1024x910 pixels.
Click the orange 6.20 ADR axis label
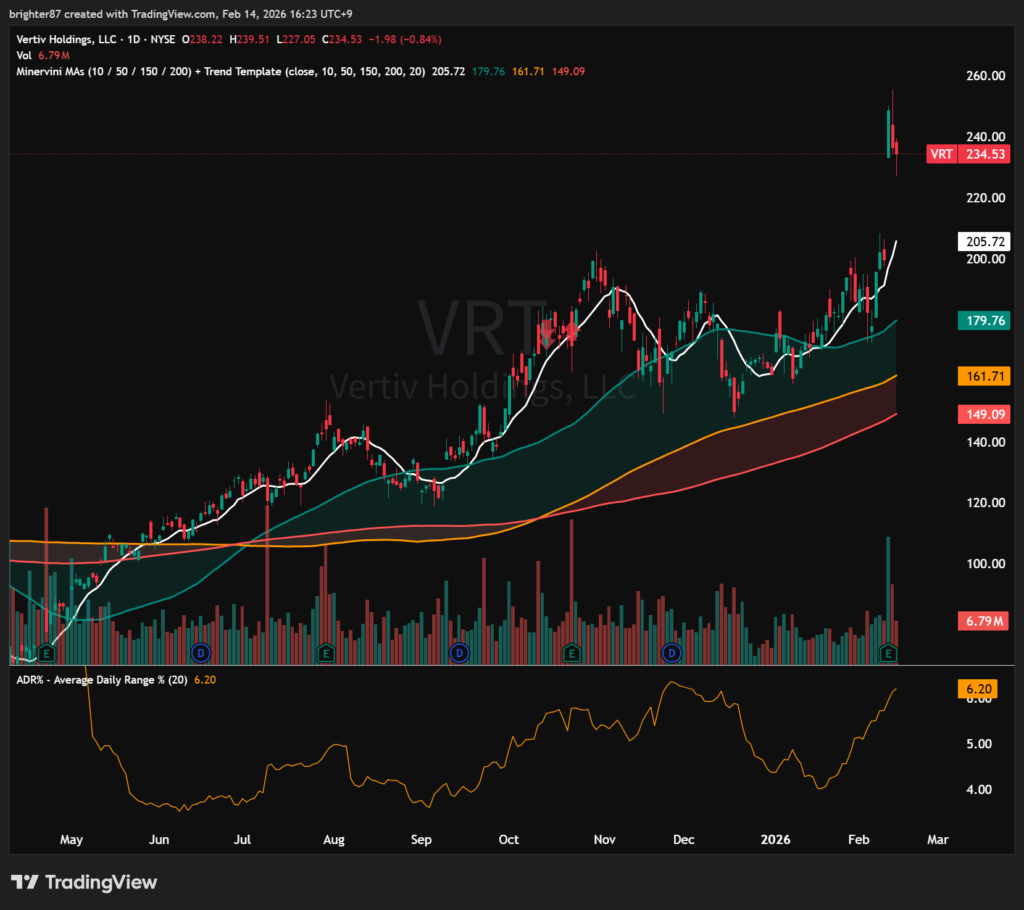981,689
